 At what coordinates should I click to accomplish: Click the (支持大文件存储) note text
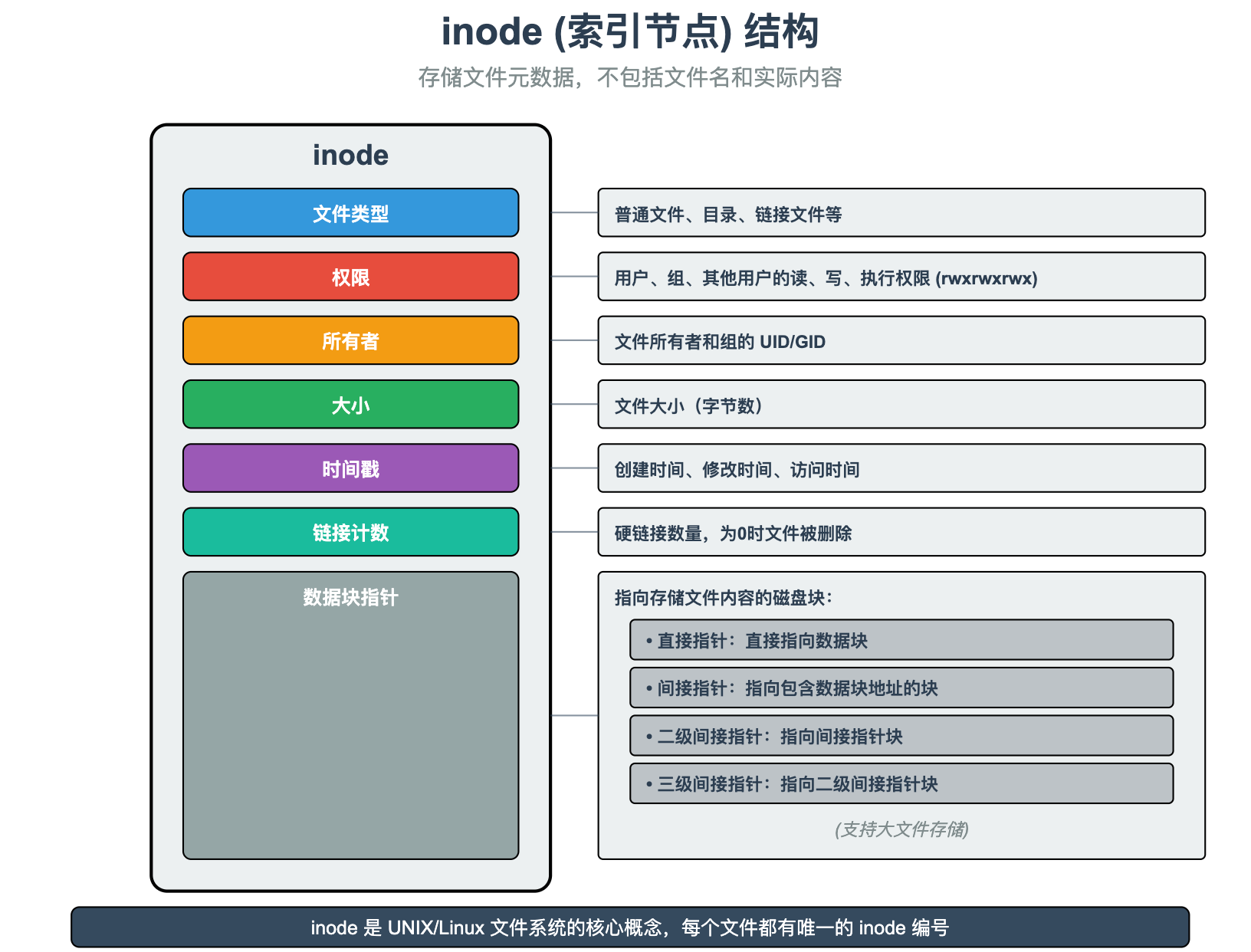point(902,829)
